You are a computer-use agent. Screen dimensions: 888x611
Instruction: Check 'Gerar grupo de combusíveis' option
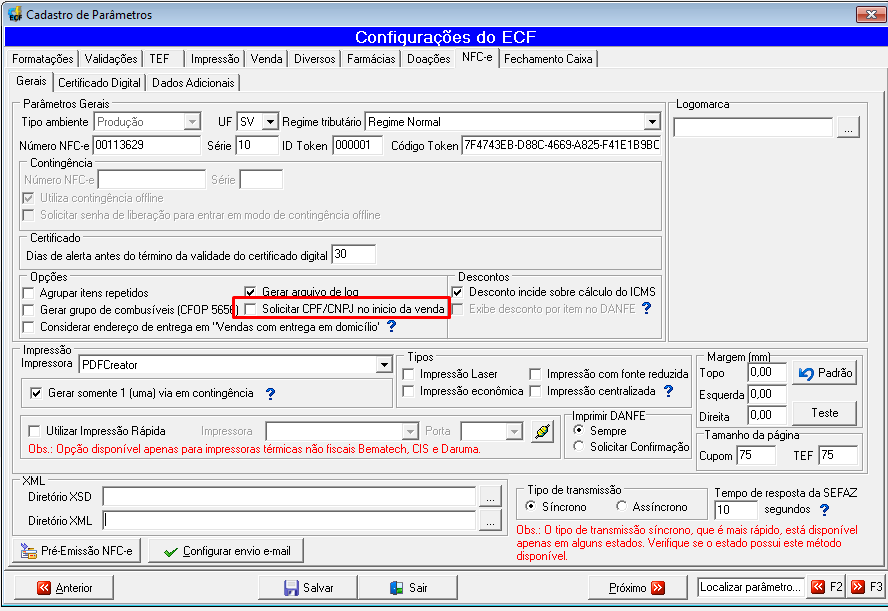28,310
